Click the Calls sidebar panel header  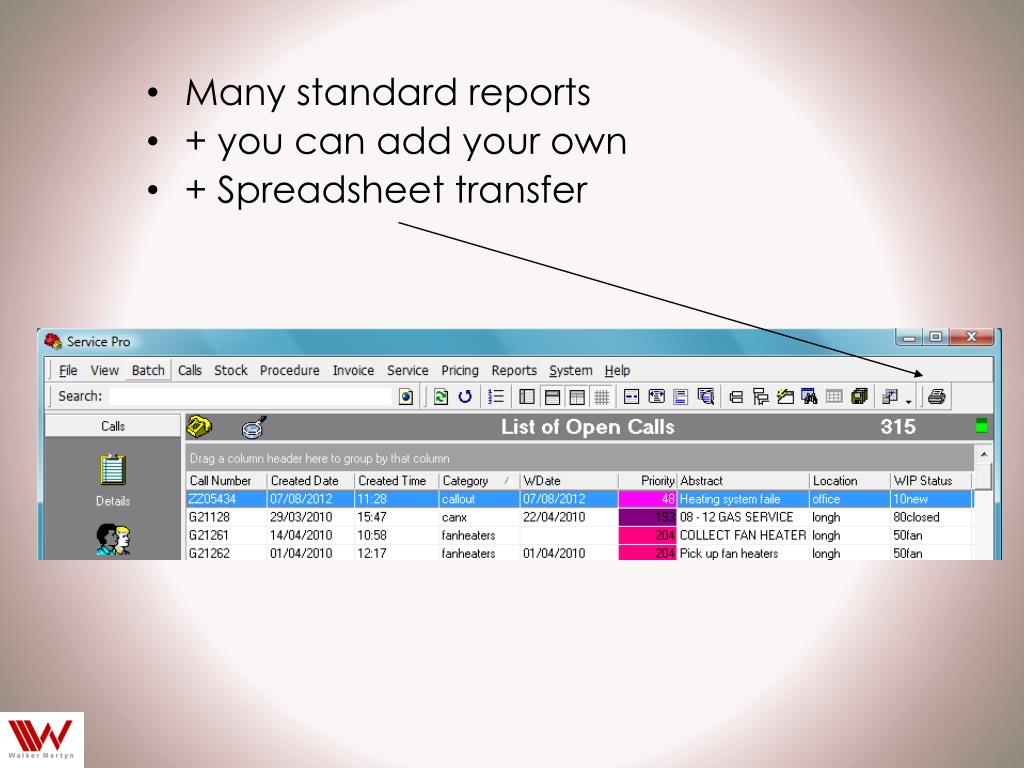(113, 426)
